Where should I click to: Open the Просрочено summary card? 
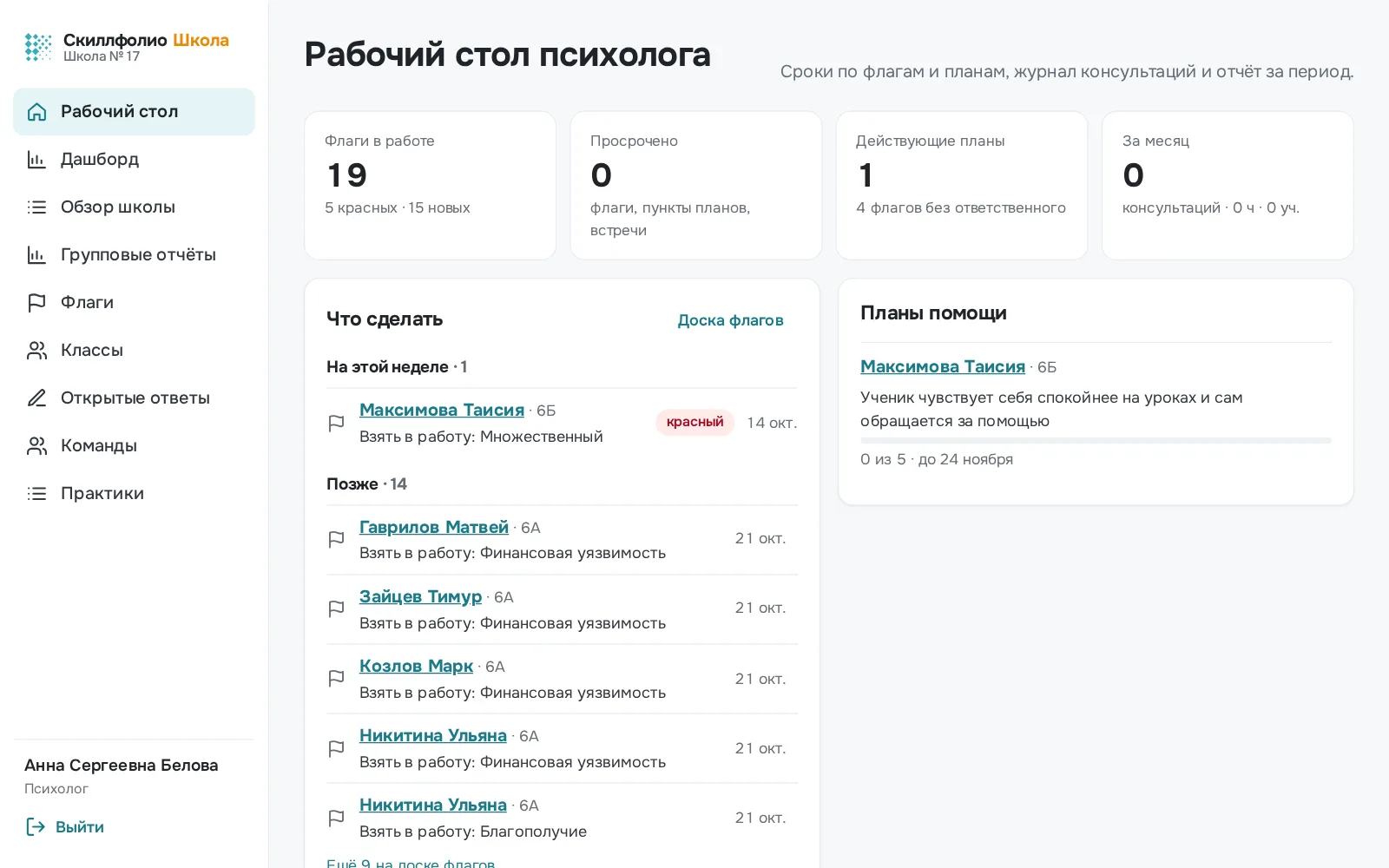coord(695,186)
